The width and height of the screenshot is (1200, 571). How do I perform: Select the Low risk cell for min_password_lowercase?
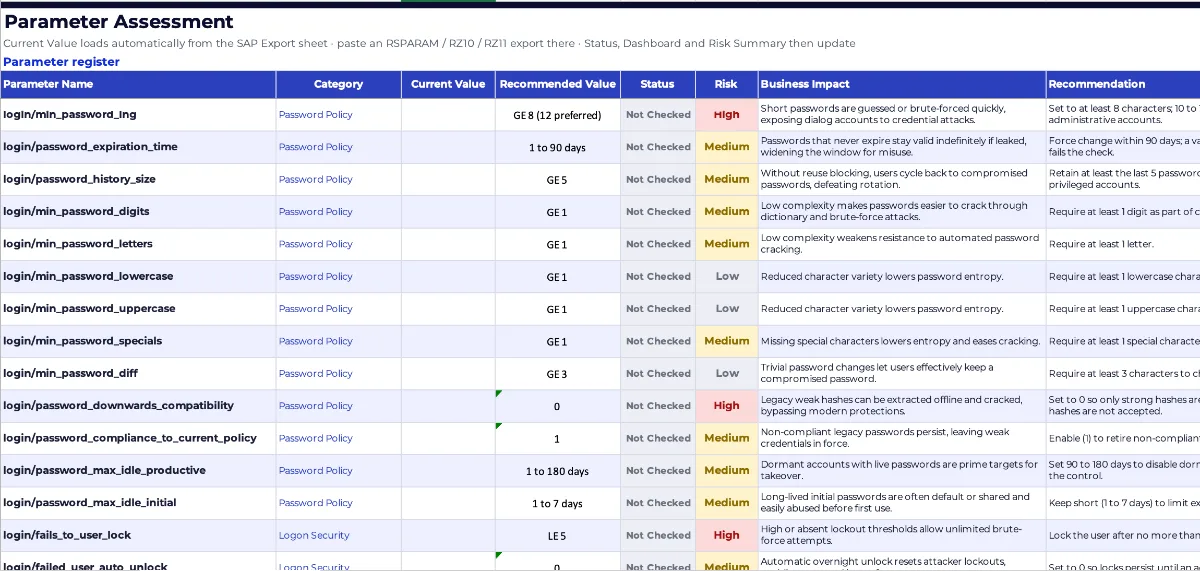(727, 276)
